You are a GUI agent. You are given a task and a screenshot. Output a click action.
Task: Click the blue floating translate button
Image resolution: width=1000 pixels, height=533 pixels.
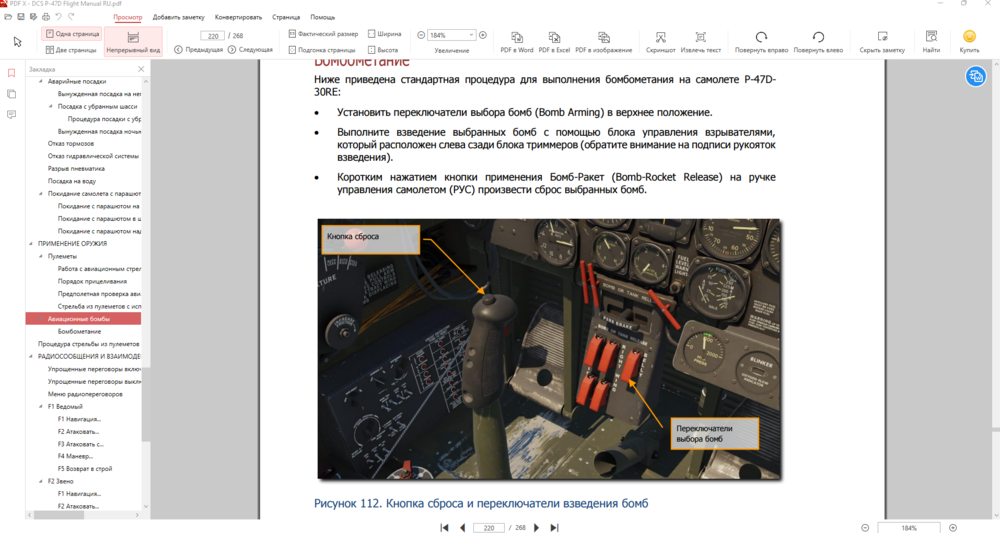point(975,77)
